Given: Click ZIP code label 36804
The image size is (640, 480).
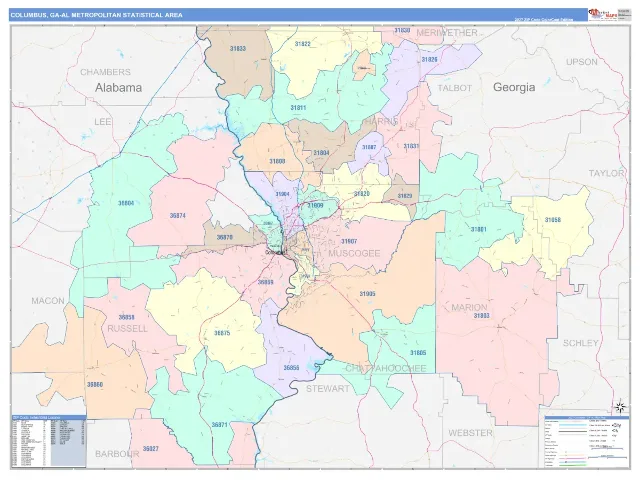Looking at the screenshot, I should [x=126, y=203].
